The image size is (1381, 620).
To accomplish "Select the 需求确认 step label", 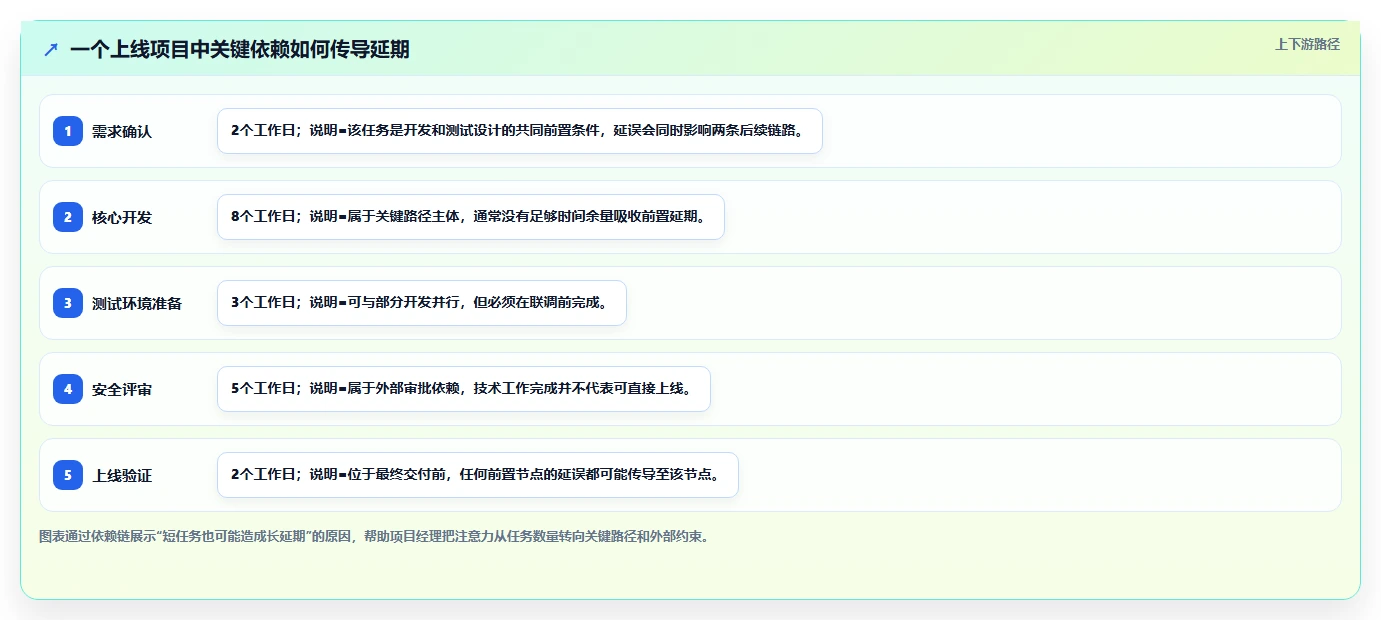I will point(122,131).
